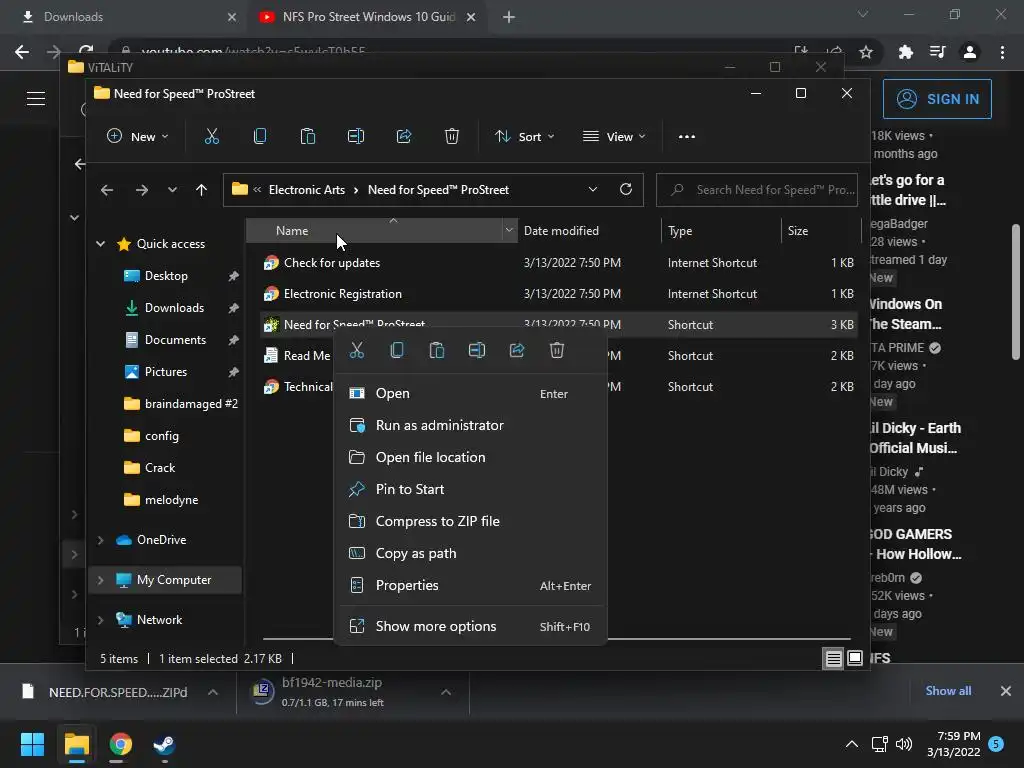Select Electronic Registration file row
The image size is (1024, 768).
(x=558, y=294)
